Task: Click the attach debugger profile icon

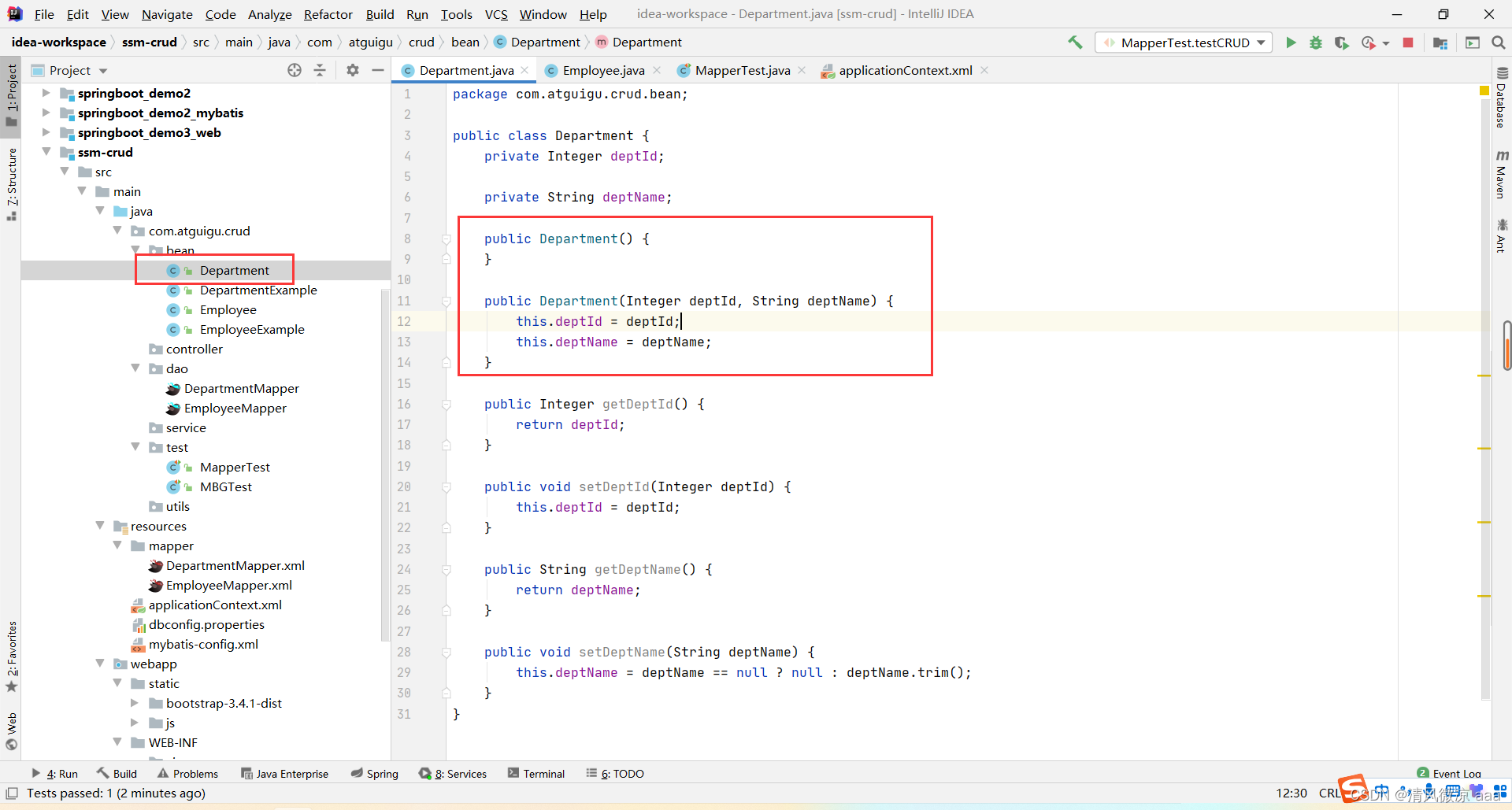Action: click(x=1369, y=43)
